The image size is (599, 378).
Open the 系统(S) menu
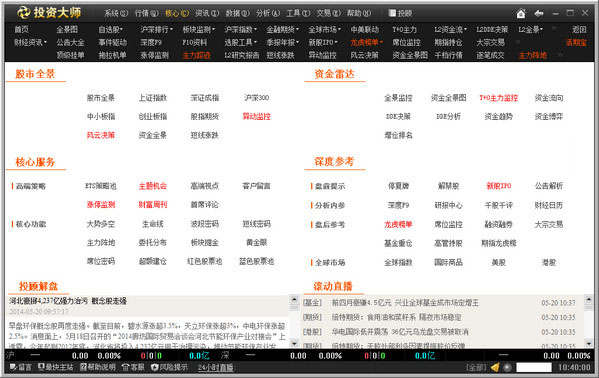(116, 13)
